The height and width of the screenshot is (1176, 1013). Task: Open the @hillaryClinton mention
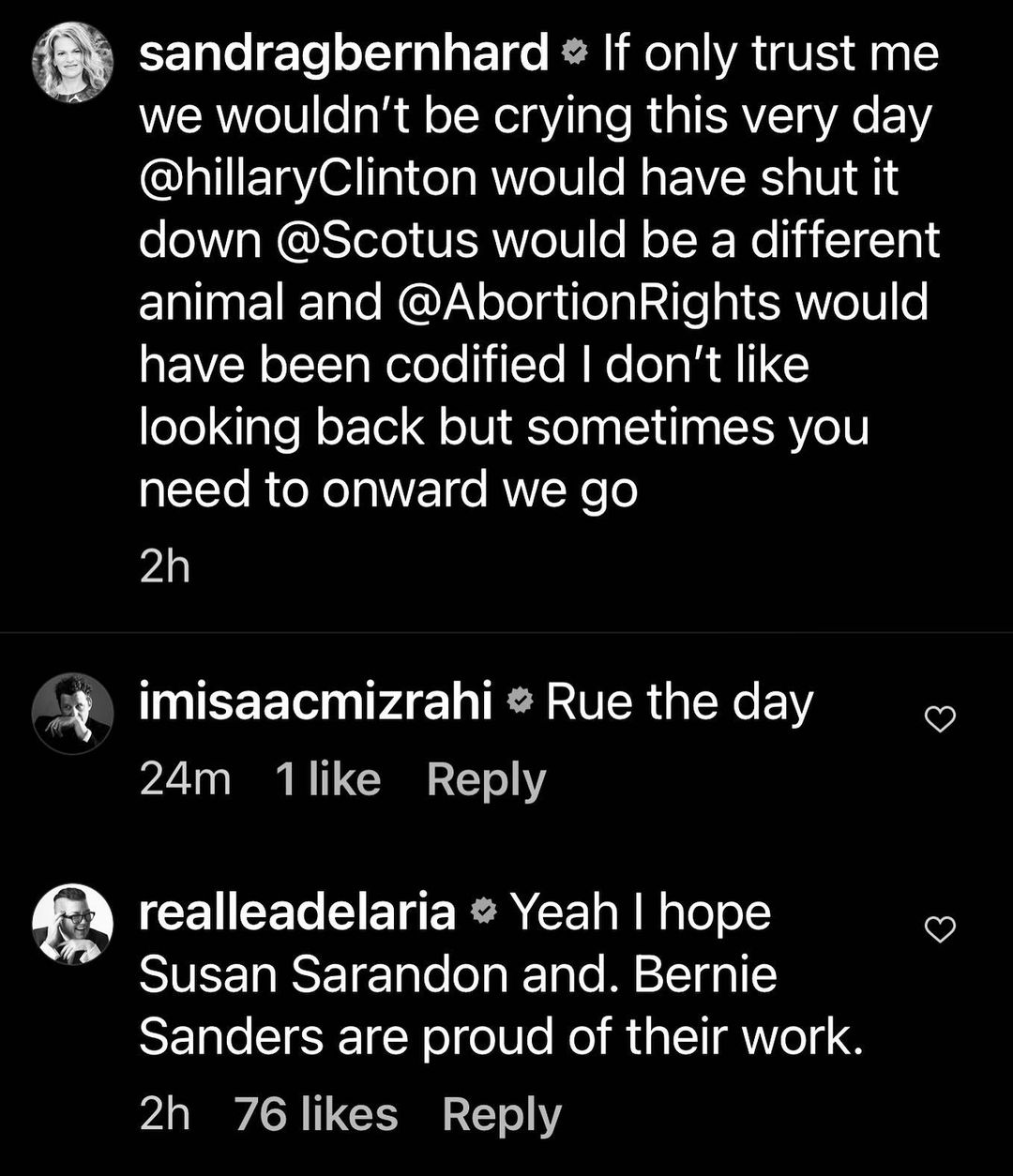[310, 178]
